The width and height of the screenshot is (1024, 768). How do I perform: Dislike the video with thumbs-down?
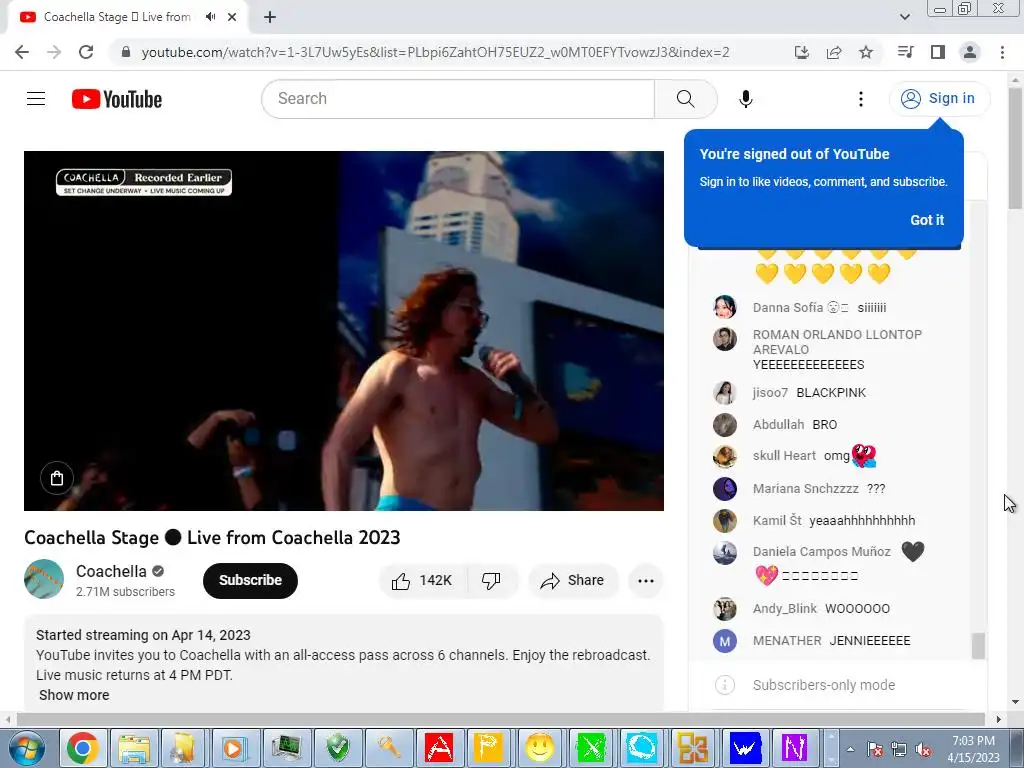[491, 581]
